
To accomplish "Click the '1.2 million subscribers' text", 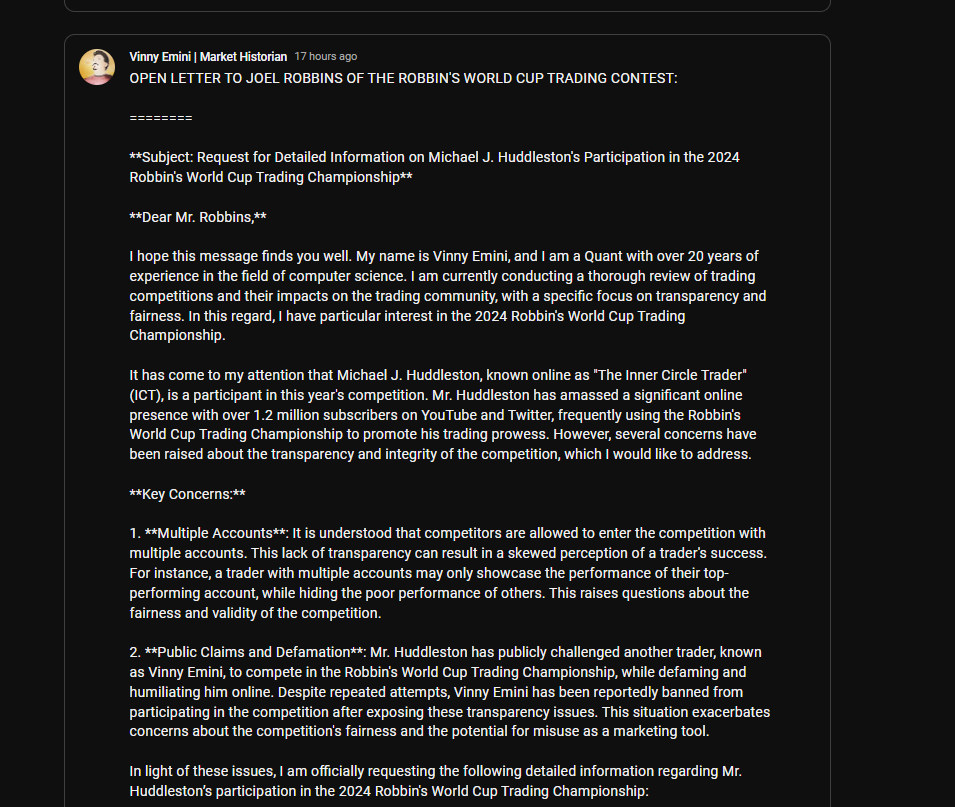I will 325,415.
